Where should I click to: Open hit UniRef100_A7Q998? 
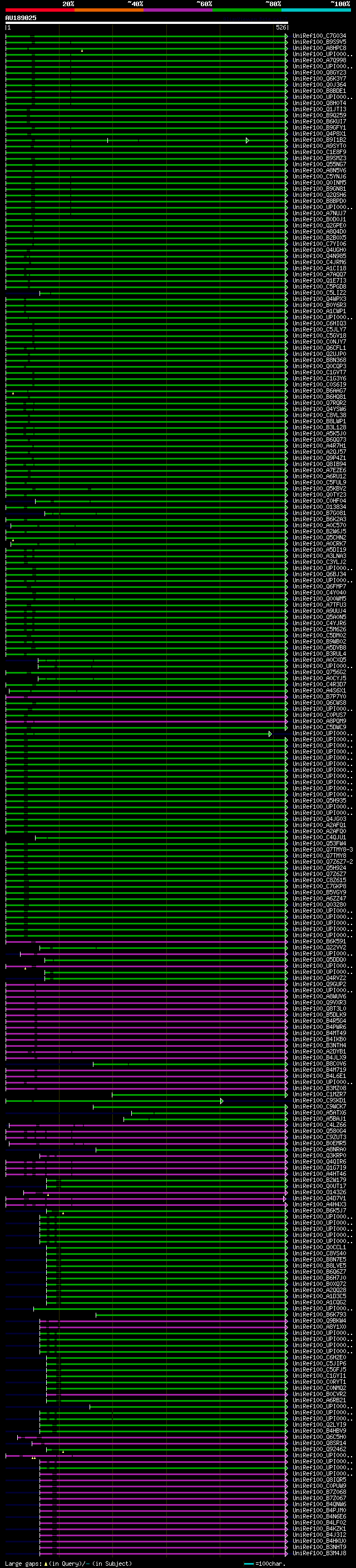pyautogui.click(x=319, y=60)
